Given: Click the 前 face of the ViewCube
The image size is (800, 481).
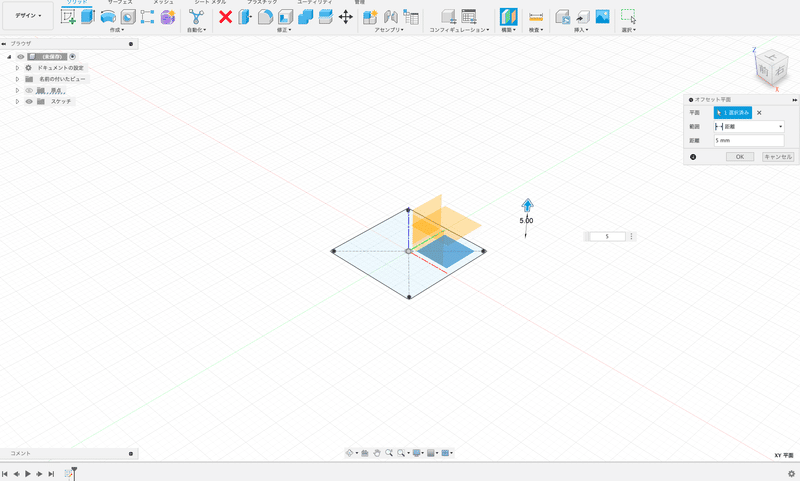Looking at the screenshot, I should 764,70.
